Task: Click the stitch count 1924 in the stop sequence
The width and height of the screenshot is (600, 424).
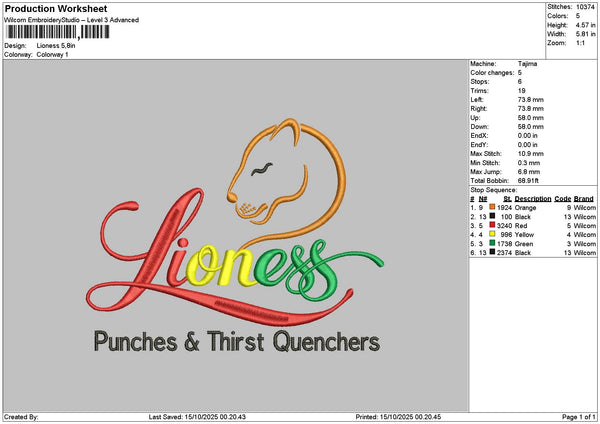Action: (504, 208)
